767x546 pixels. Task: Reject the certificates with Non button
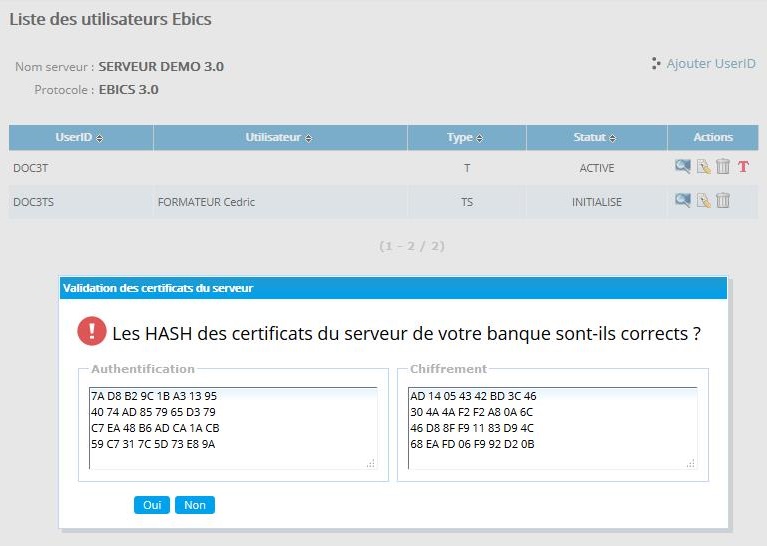(x=195, y=505)
